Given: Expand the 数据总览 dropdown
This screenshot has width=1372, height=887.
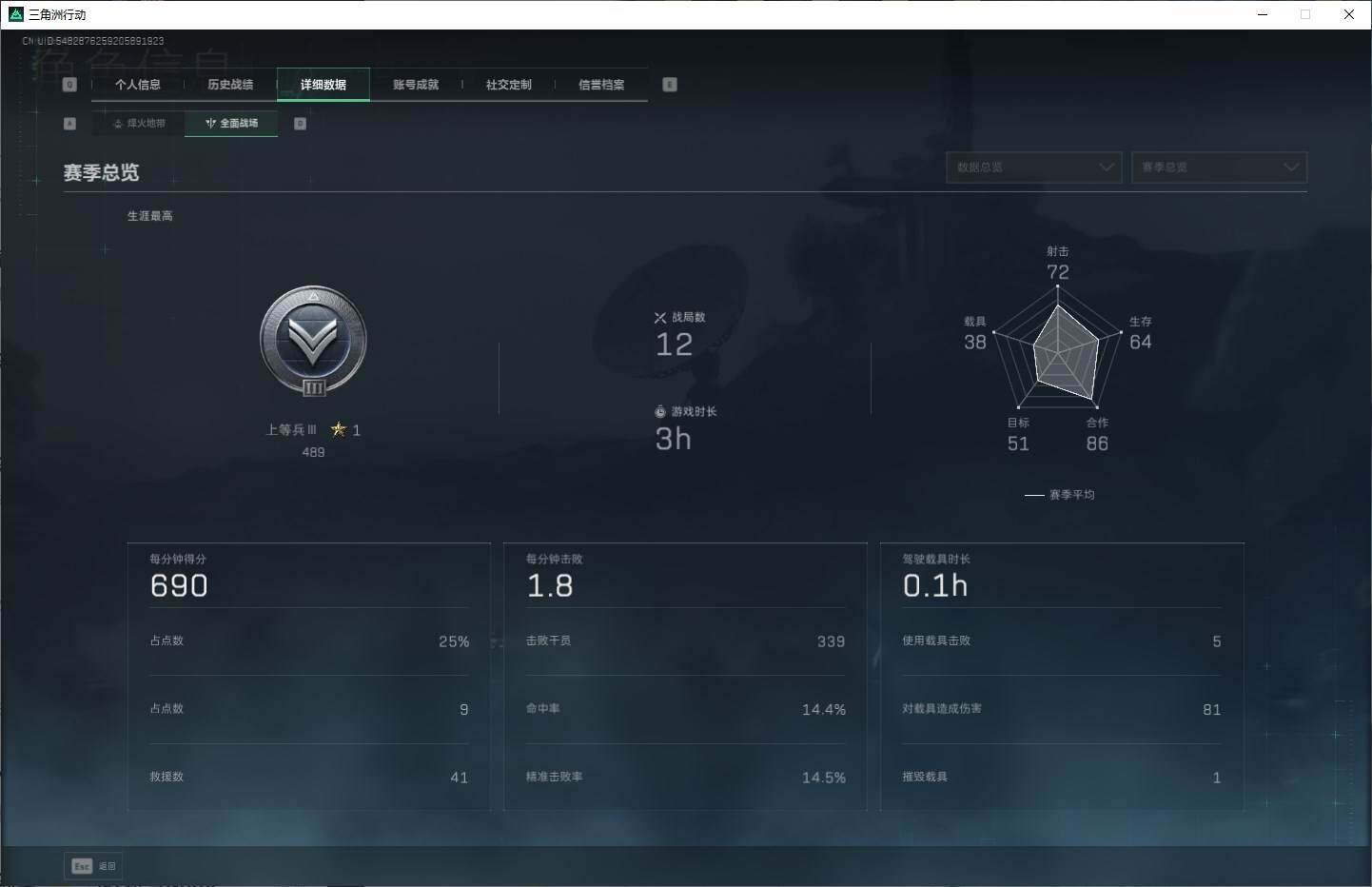Looking at the screenshot, I should (x=1033, y=168).
